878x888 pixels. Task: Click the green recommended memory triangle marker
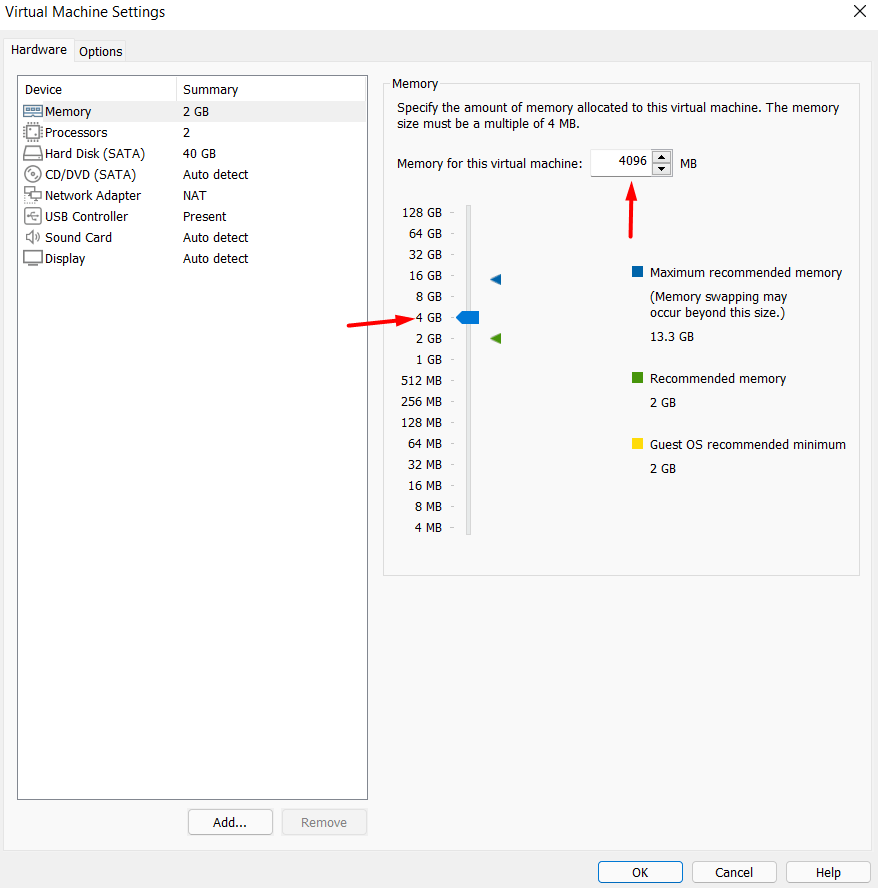[x=495, y=339]
